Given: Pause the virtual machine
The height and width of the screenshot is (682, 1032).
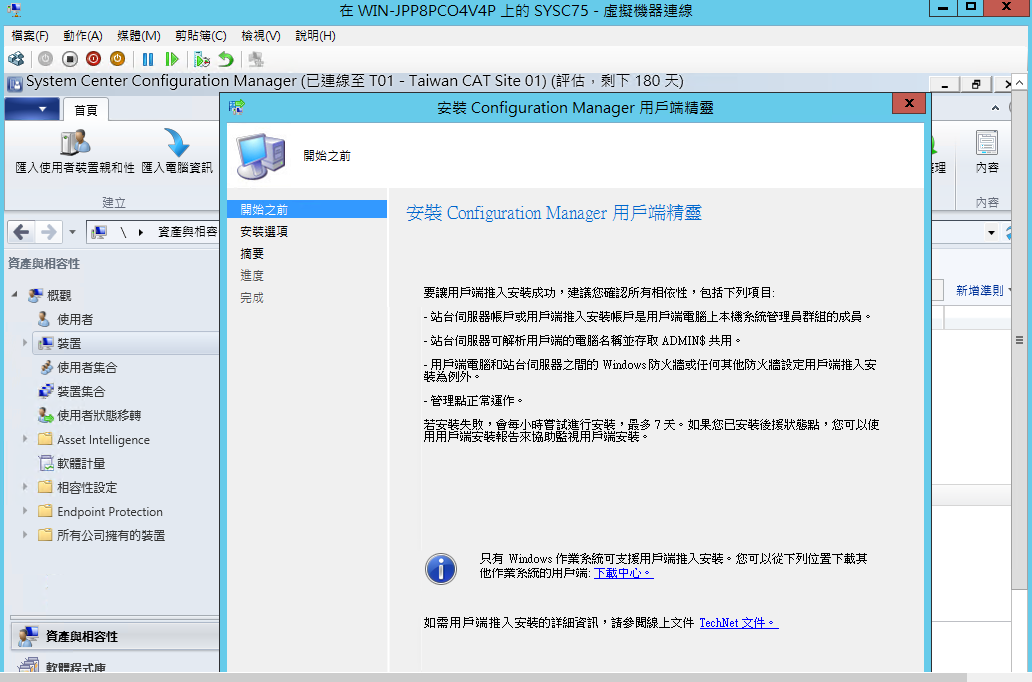Looking at the screenshot, I should coord(148,59).
